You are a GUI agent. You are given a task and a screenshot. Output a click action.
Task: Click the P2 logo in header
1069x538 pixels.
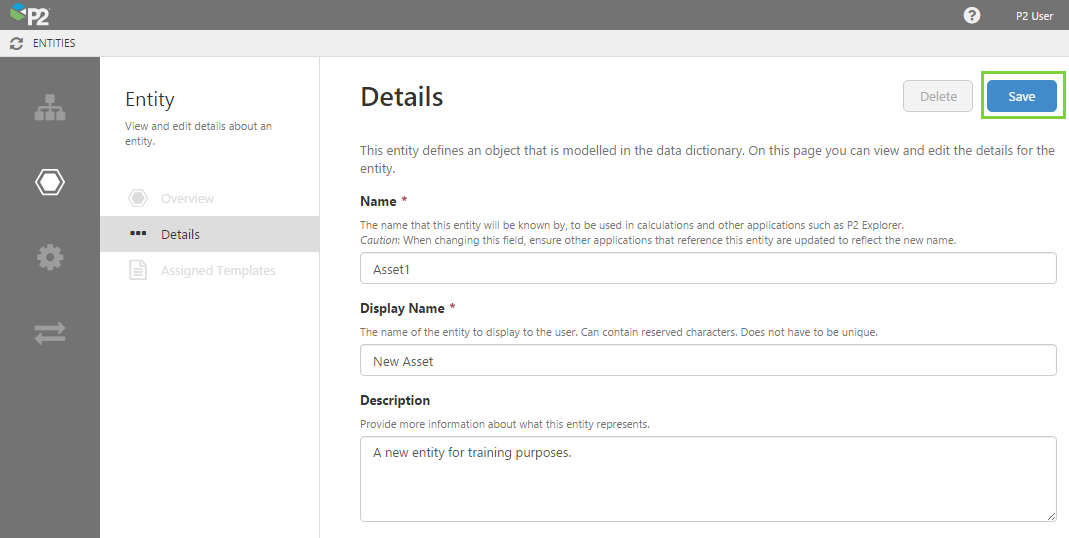[29, 15]
